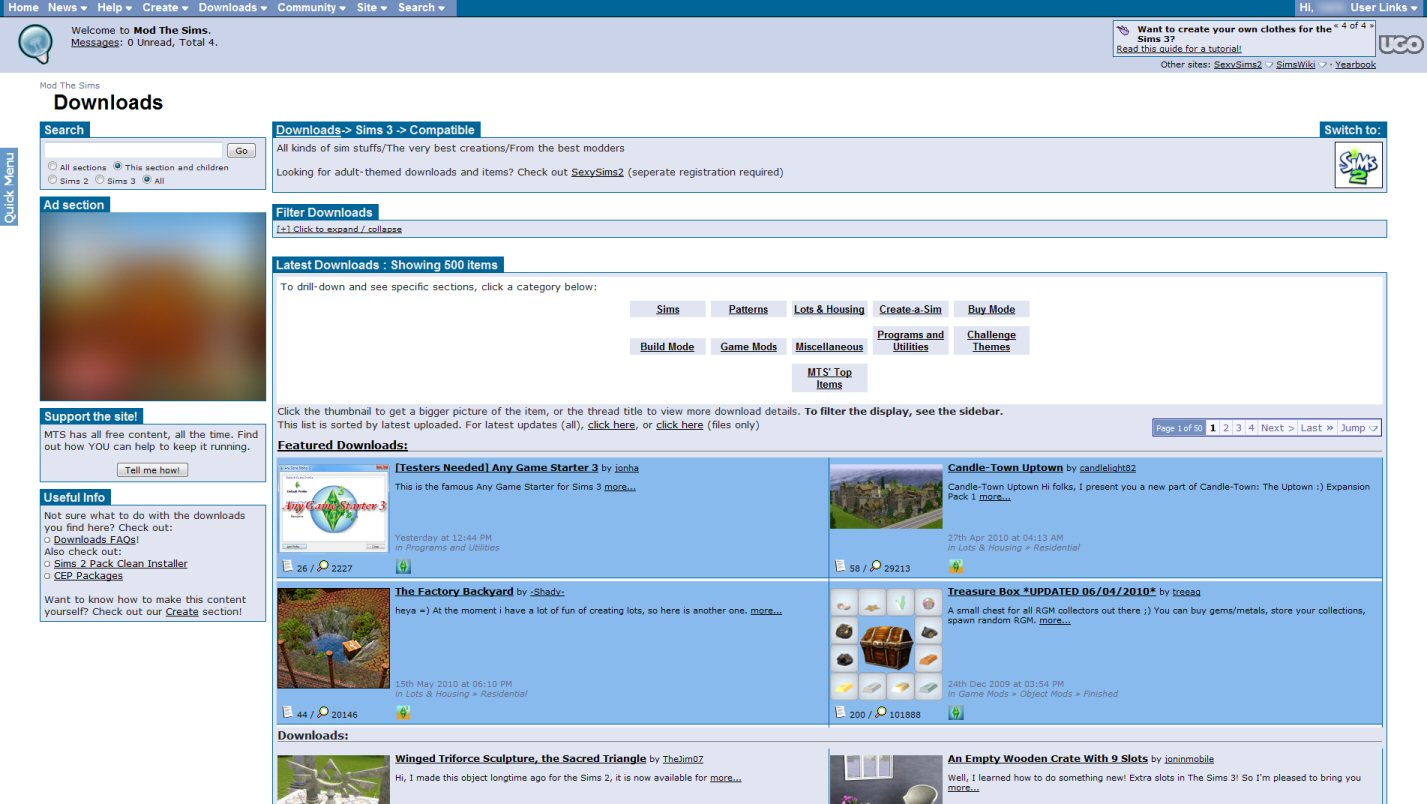Open the Patterns category
Image resolution: width=1427 pixels, height=804 pixels.
(x=748, y=310)
